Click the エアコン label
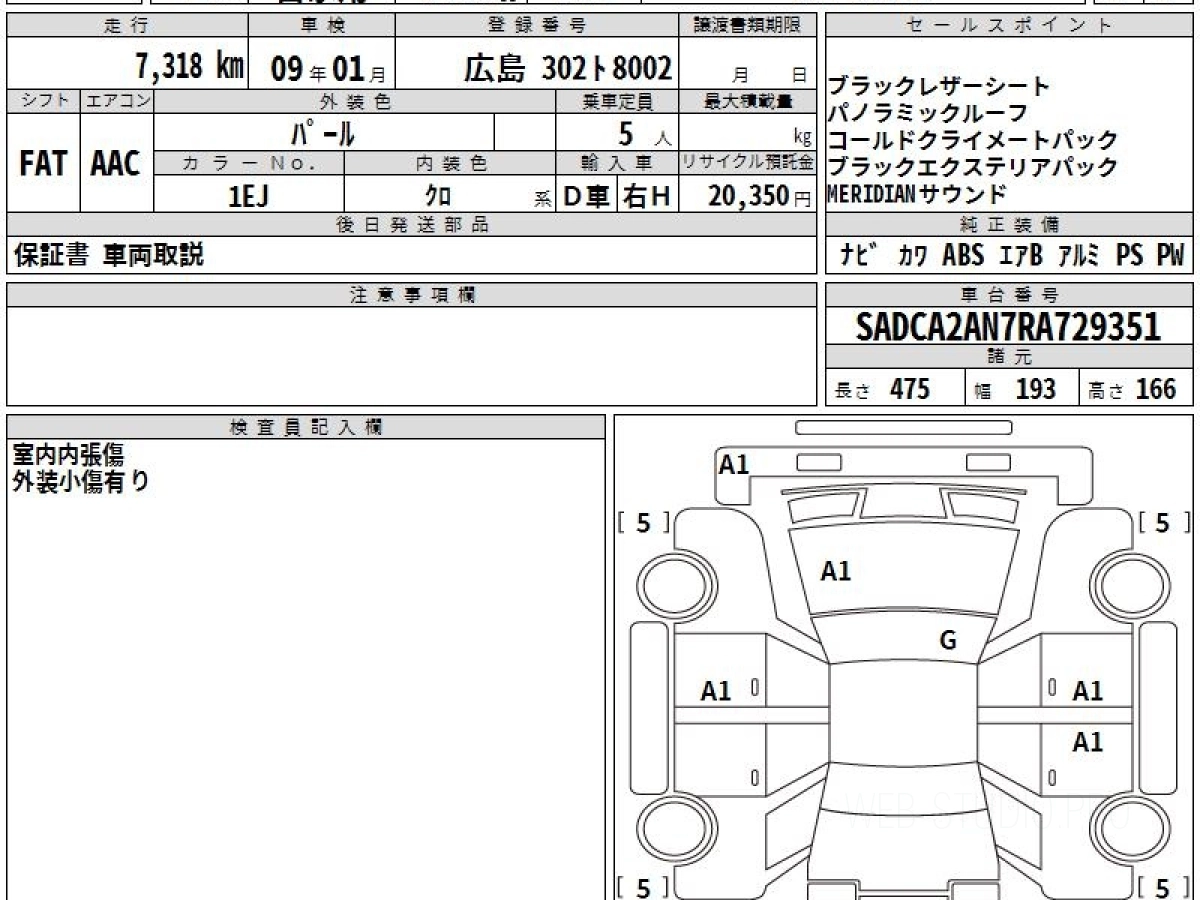 click(117, 101)
